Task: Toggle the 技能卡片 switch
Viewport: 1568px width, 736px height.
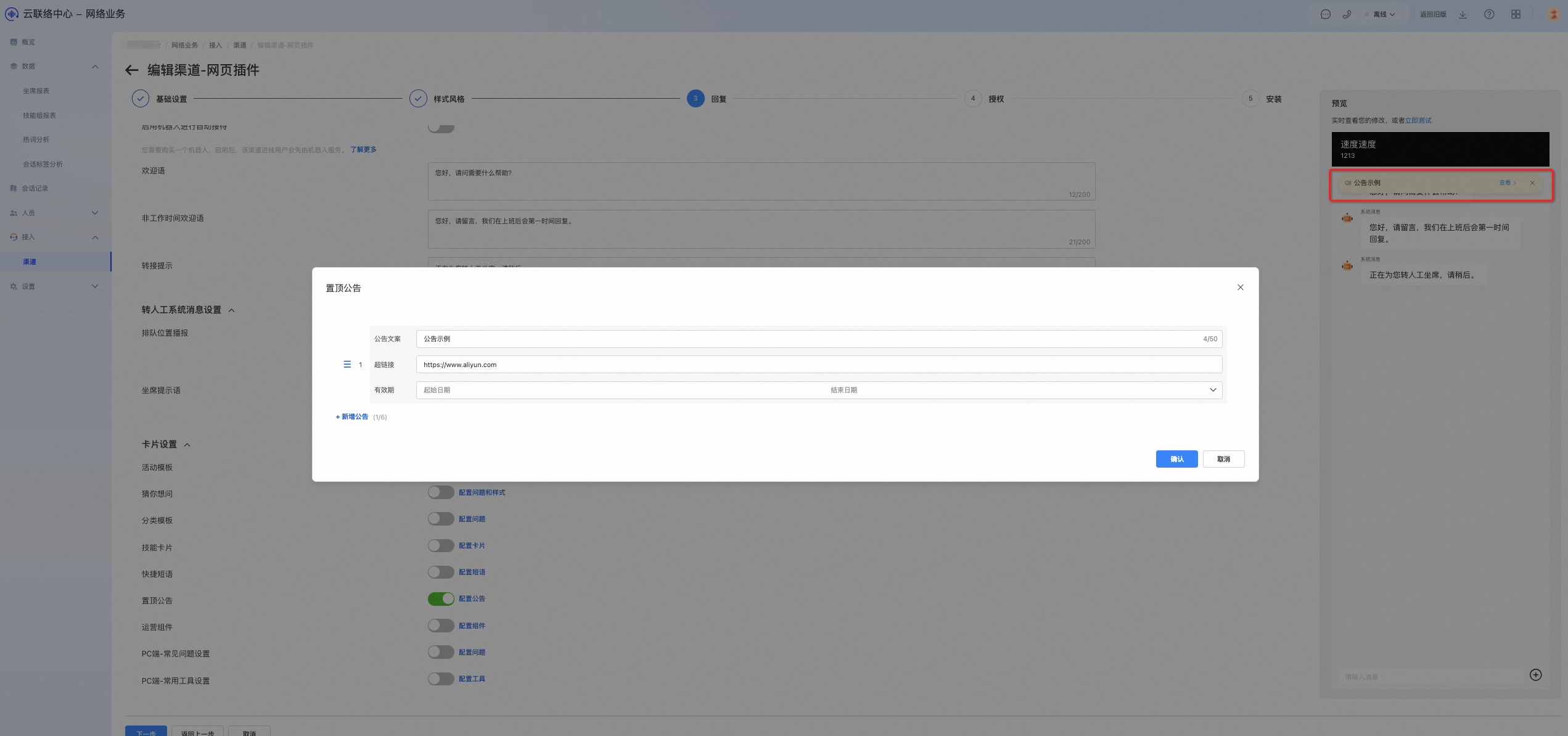Action: point(441,545)
